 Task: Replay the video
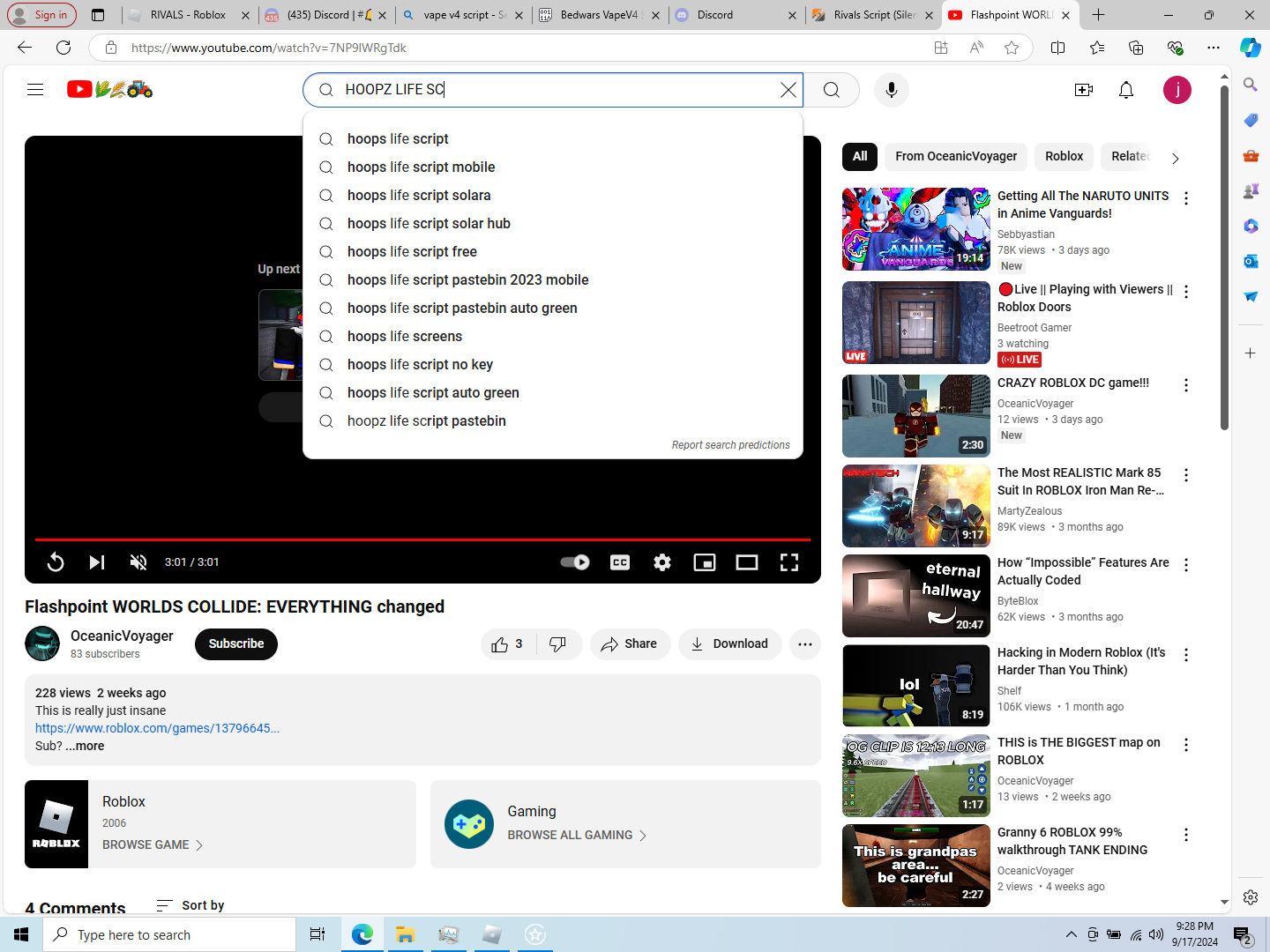pyautogui.click(x=55, y=562)
